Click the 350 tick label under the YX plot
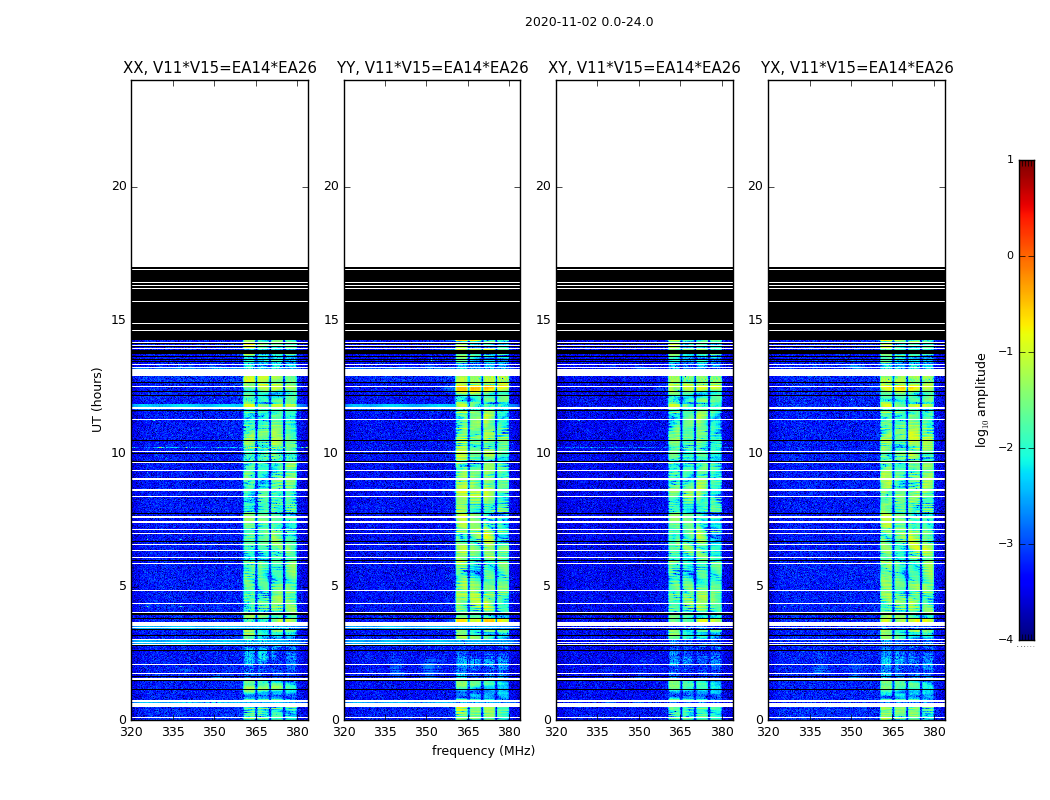This screenshot has width=1050, height=800. point(851,732)
